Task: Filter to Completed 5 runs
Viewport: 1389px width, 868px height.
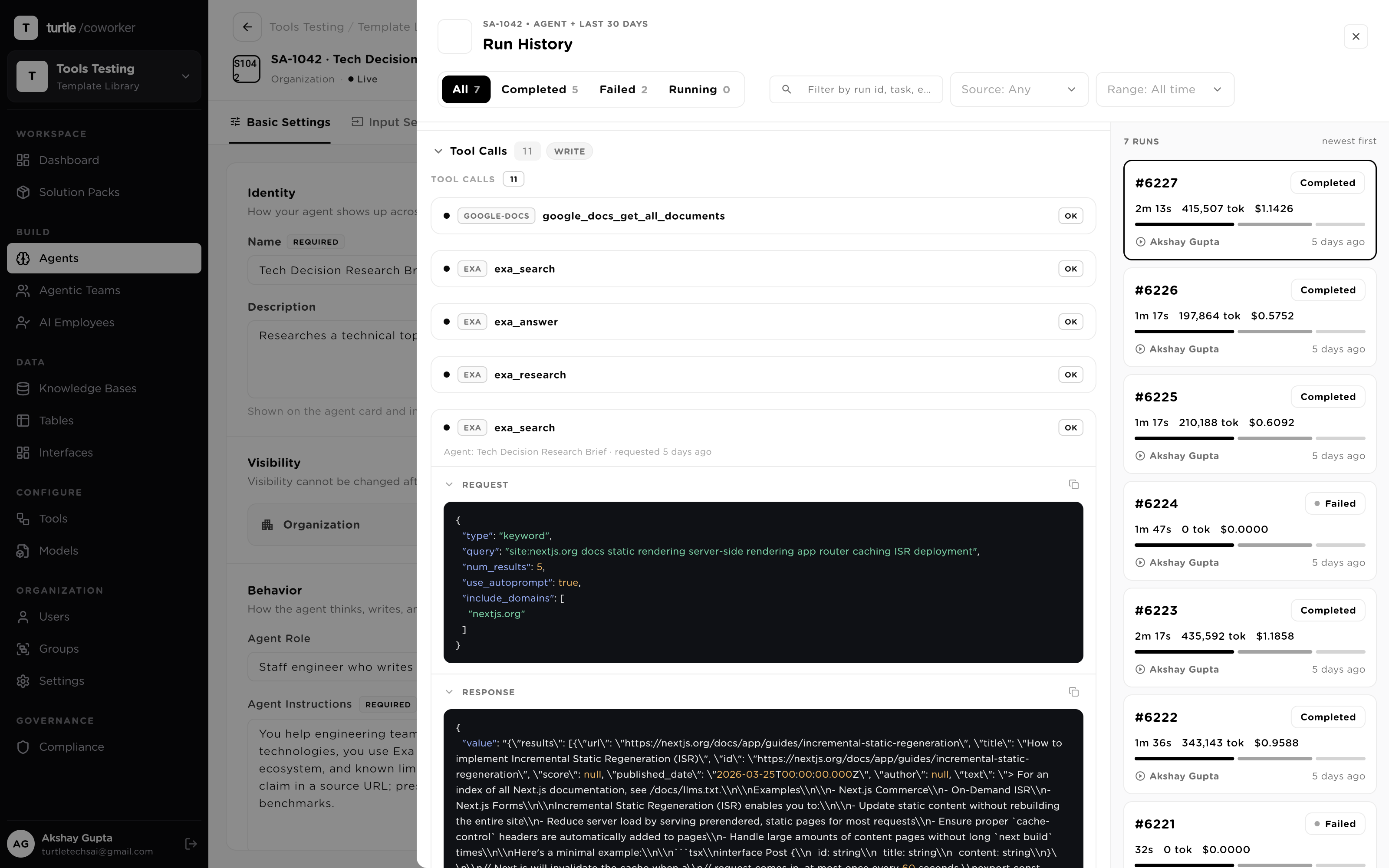Action: 540,89
